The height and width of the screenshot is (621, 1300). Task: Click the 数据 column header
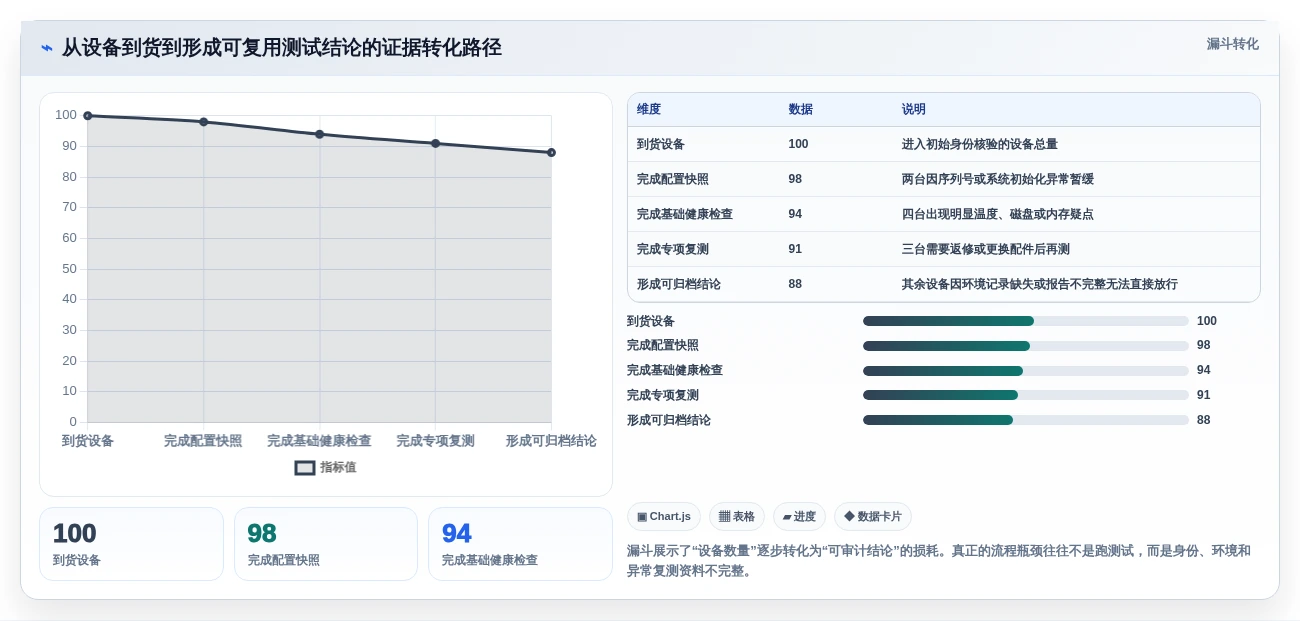800,109
